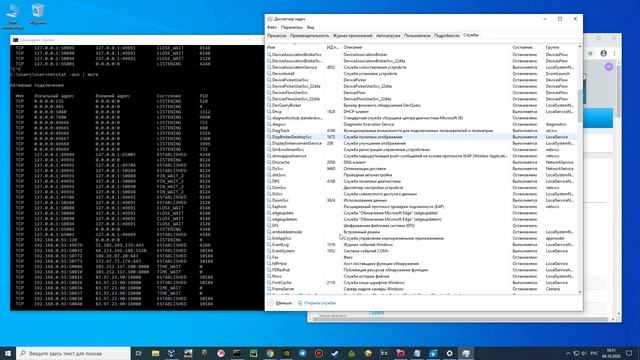
Task: Click the fdPHost service icon
Action: (269, 264)
